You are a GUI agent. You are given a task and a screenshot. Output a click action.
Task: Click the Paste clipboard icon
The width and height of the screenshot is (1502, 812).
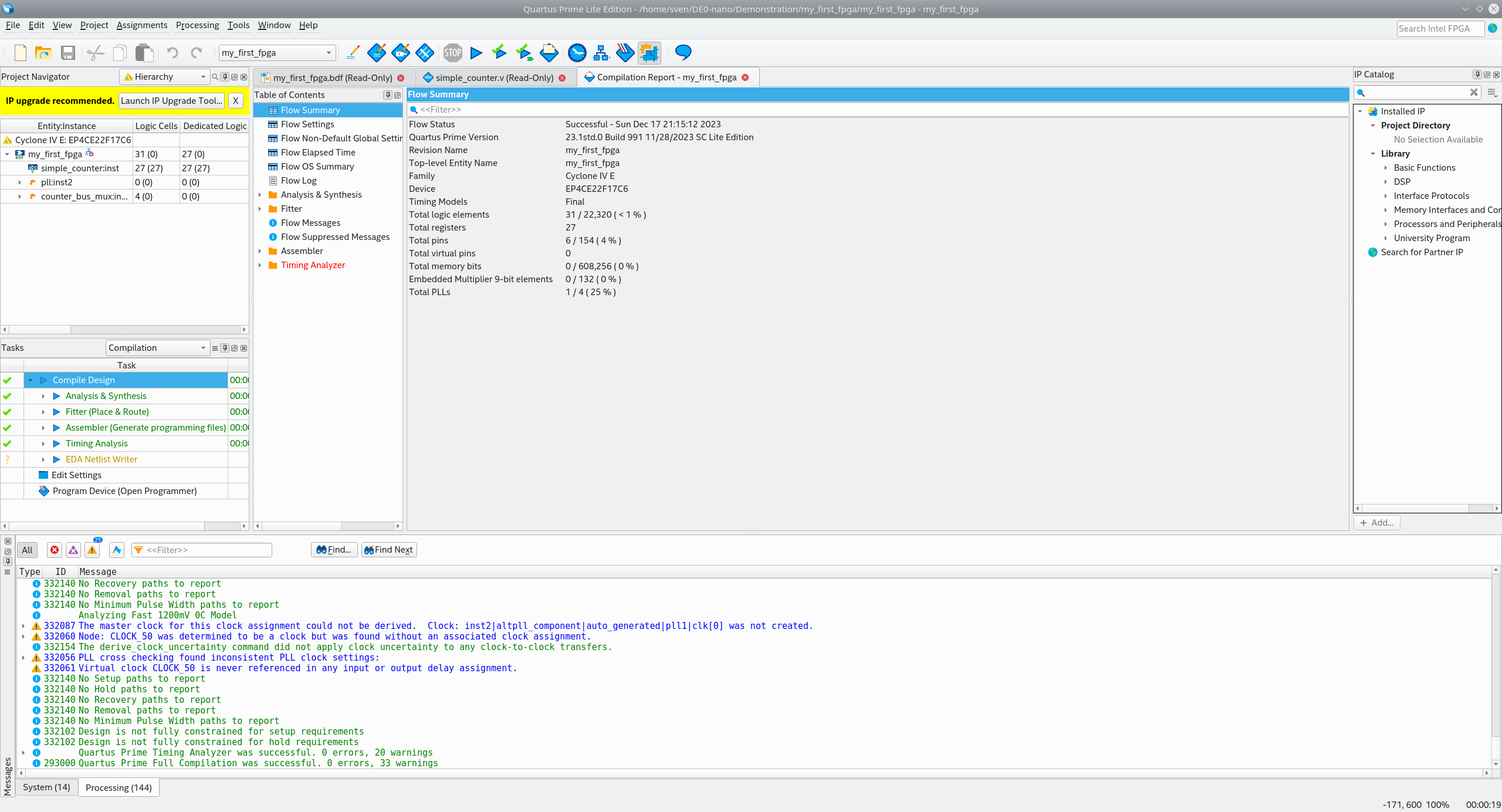point(144,53)
